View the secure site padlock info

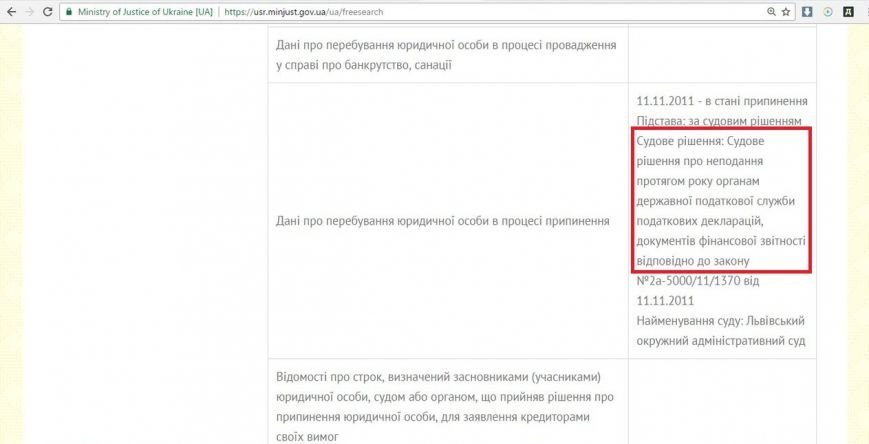[x=69, y=12]
